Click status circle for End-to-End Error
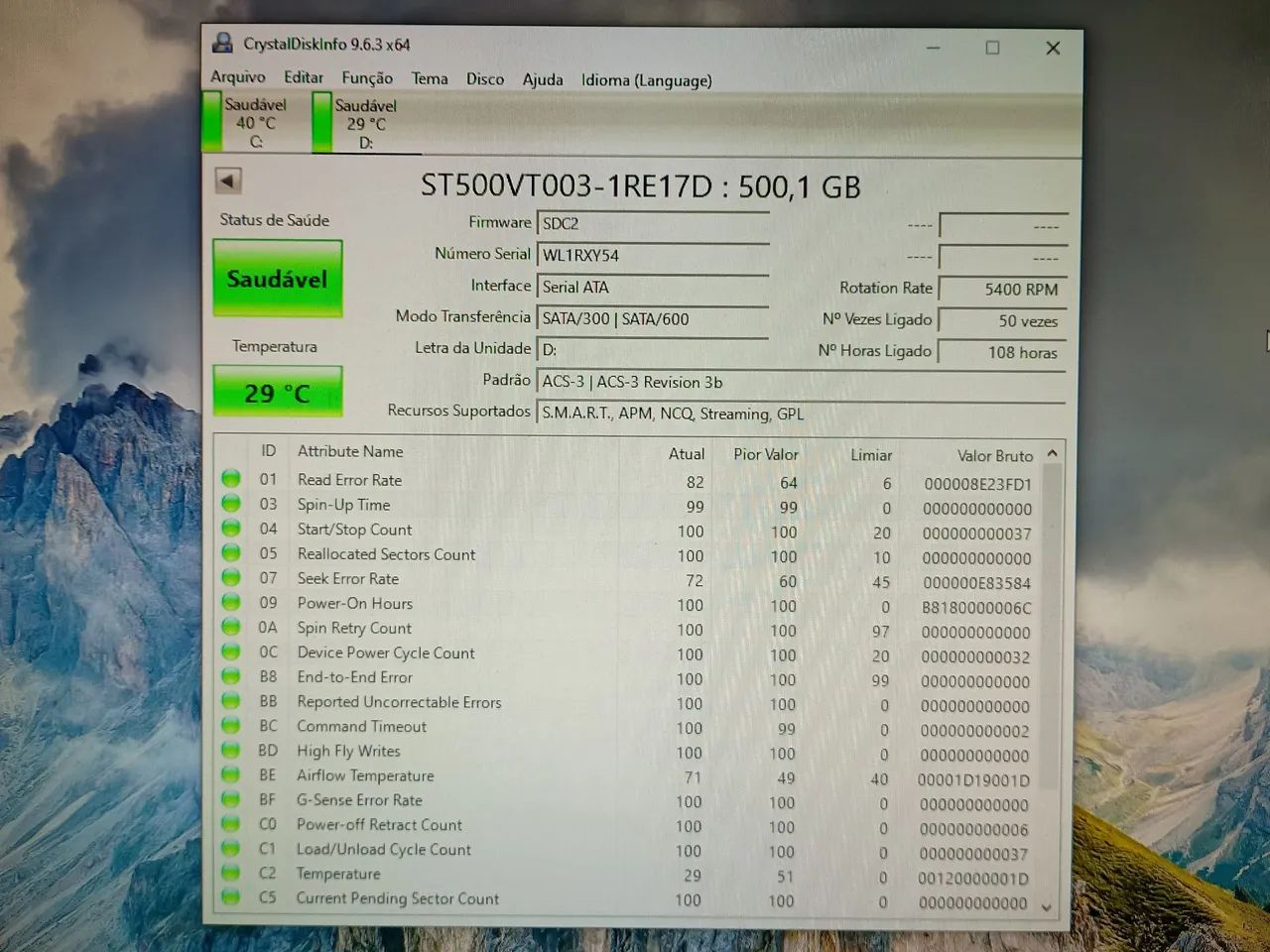 [231, 676]
